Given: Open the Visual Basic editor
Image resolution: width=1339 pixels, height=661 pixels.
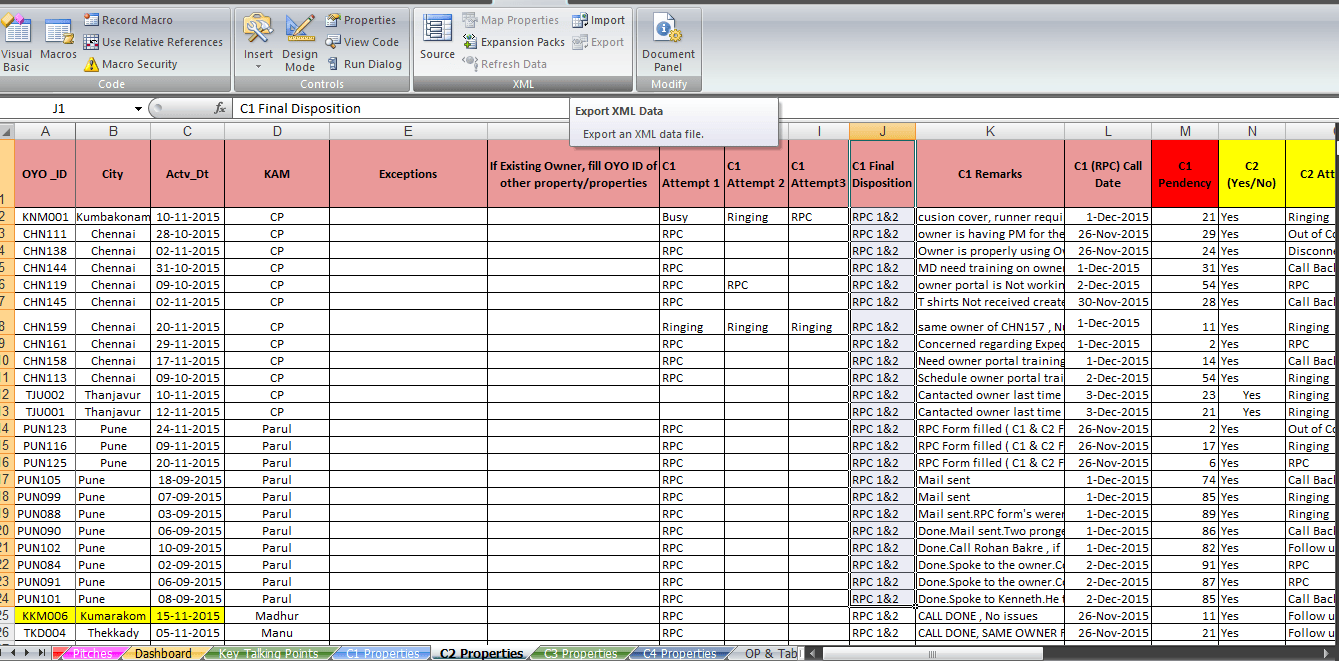Looking at the screenshot, I should pyautogui.click(x=16, y=43).
